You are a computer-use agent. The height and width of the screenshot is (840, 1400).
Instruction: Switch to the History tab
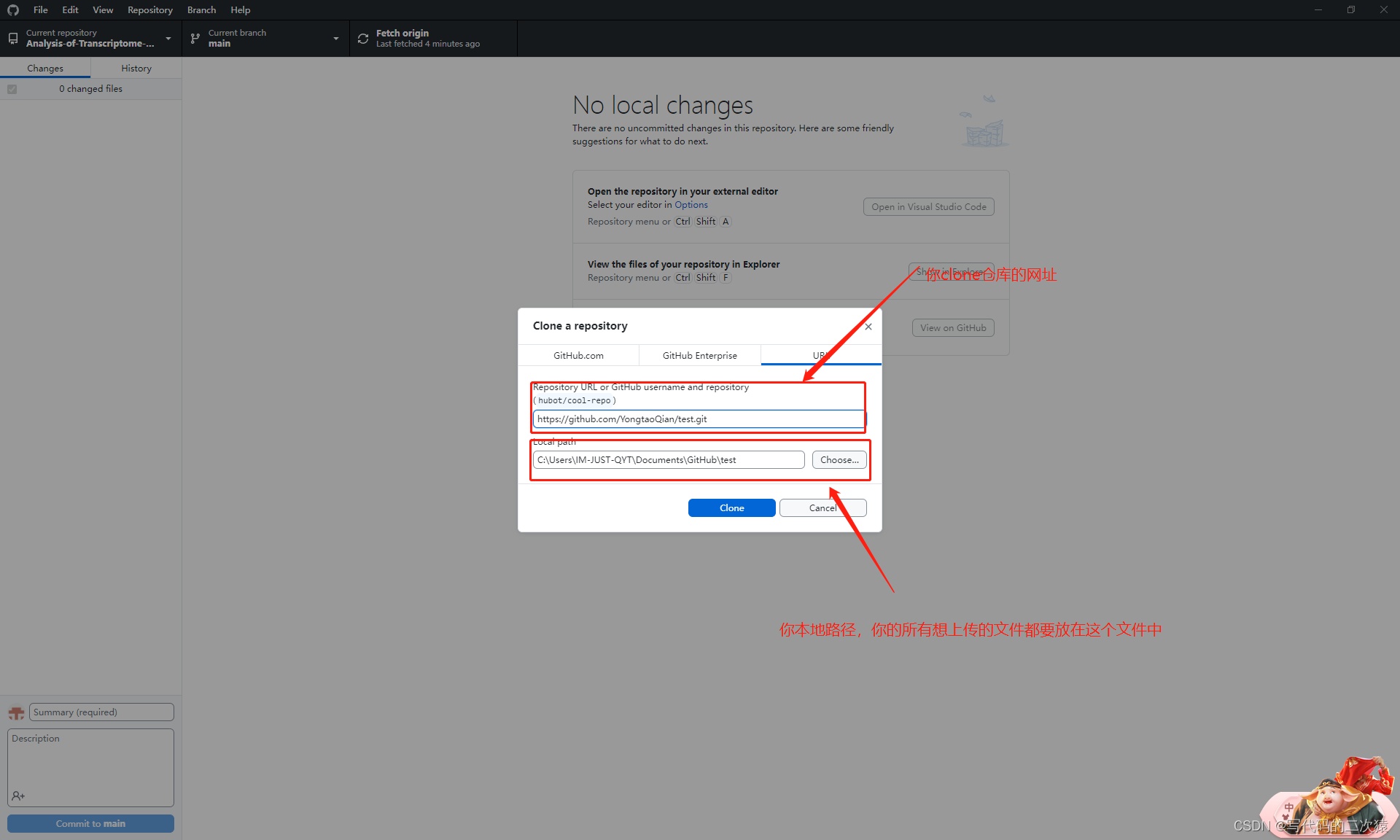point(136,69)
